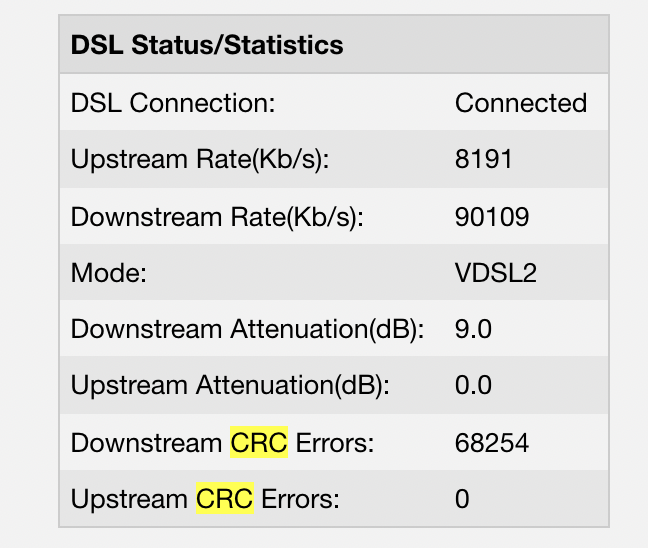The height and width of the screenshot is (548, 648).
Task: Click highlighted CRC in Upstream CRC Errors
Action: (225, 498)
